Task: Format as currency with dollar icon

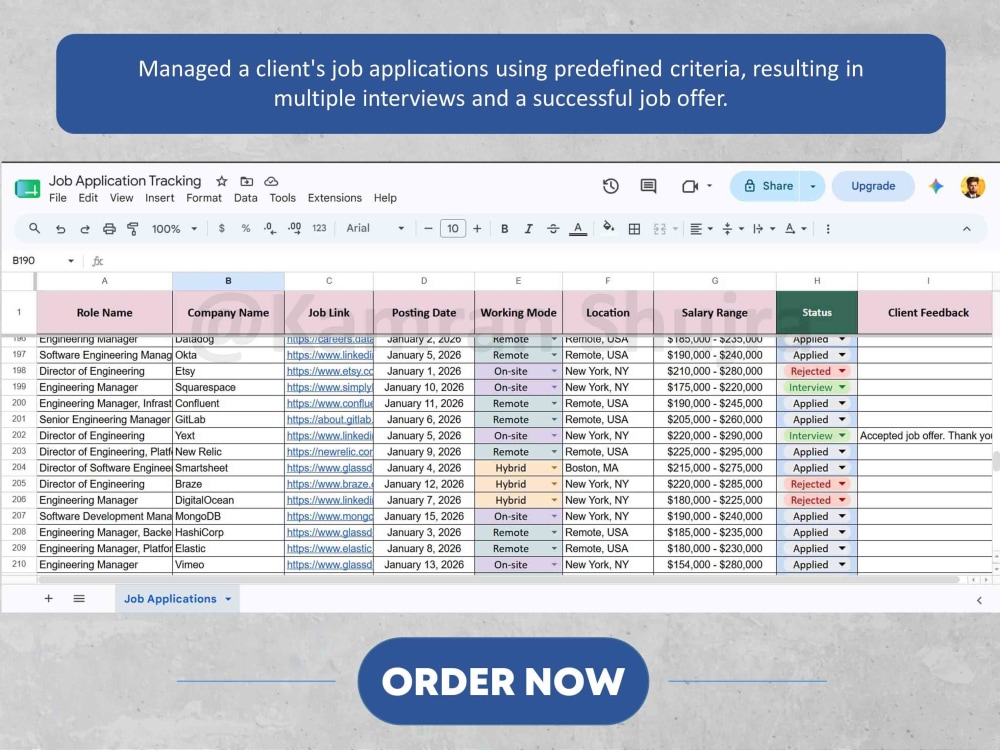Action: 221,228
